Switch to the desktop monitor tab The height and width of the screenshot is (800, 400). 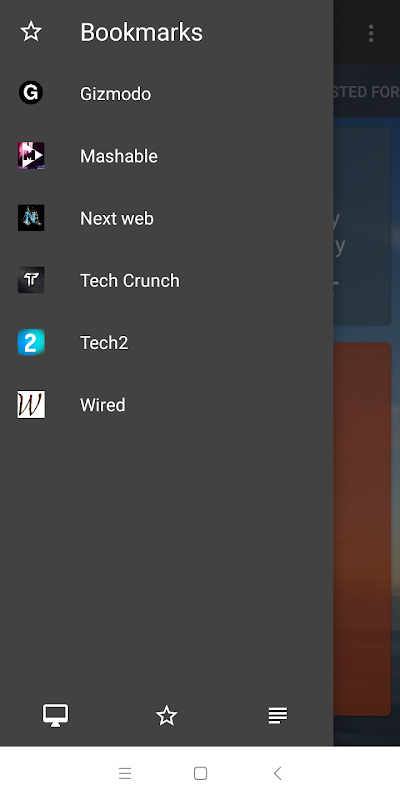(x=56, y=715)
